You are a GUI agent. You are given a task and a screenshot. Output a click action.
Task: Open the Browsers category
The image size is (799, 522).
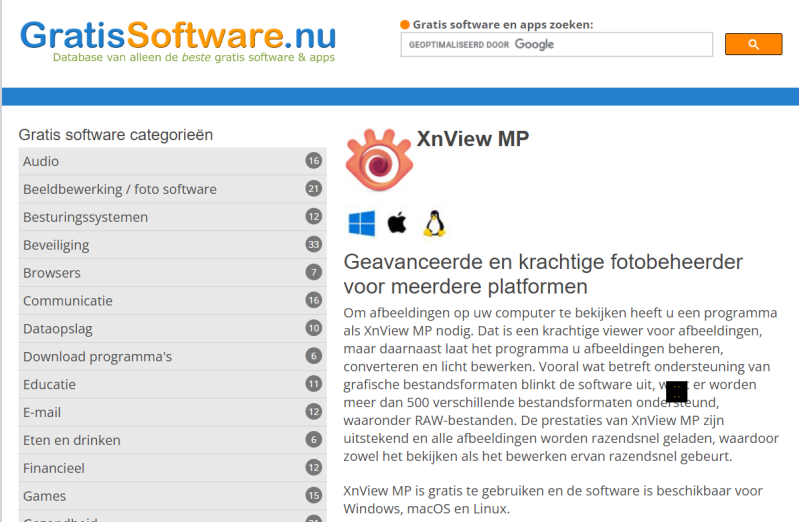[x=172, y=273]
